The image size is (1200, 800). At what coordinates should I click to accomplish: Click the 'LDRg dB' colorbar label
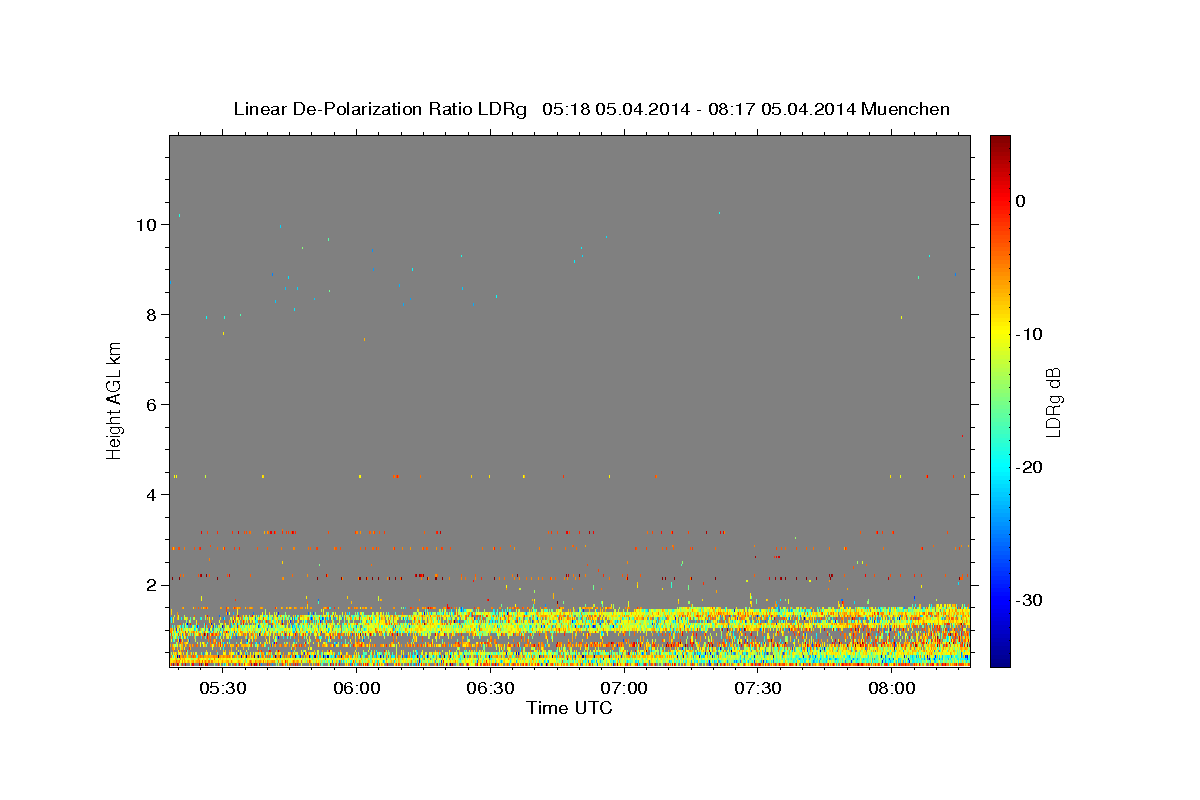pyautogui.click(x=1052, y=402)
